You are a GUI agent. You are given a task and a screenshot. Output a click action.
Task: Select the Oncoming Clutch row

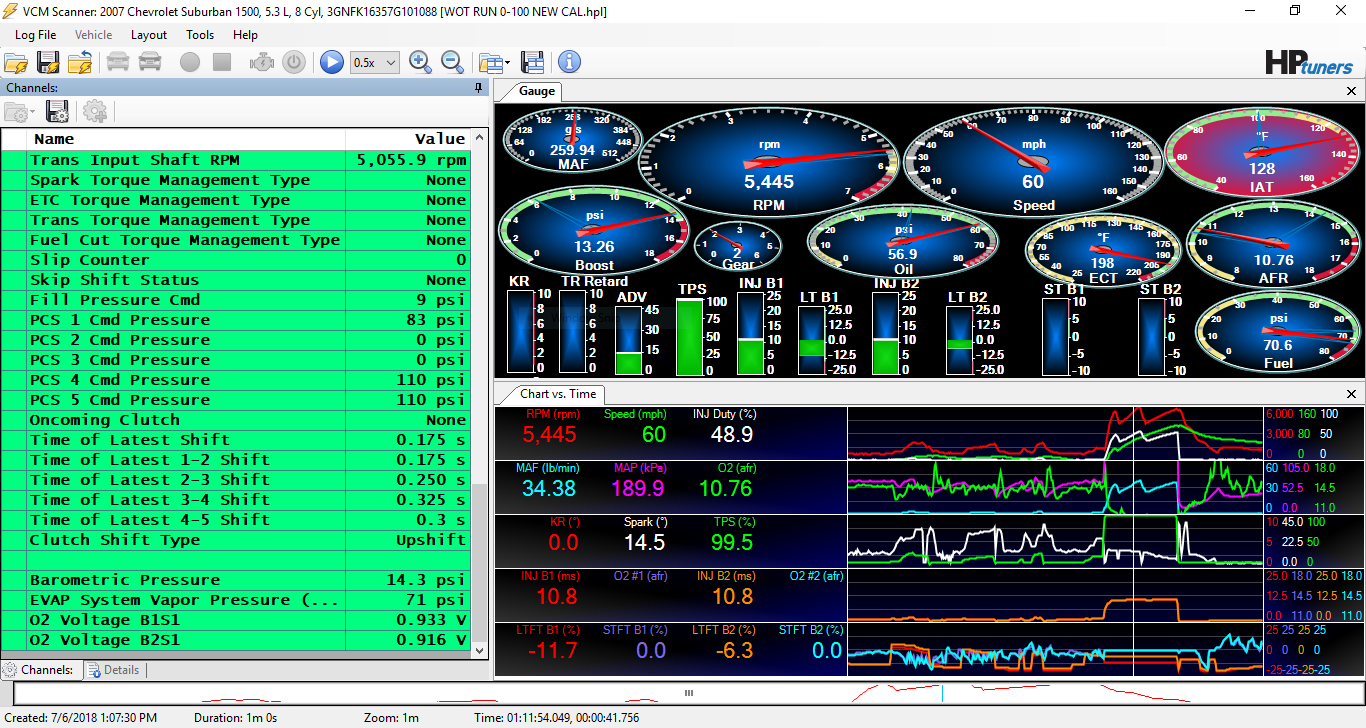[236, 420]
